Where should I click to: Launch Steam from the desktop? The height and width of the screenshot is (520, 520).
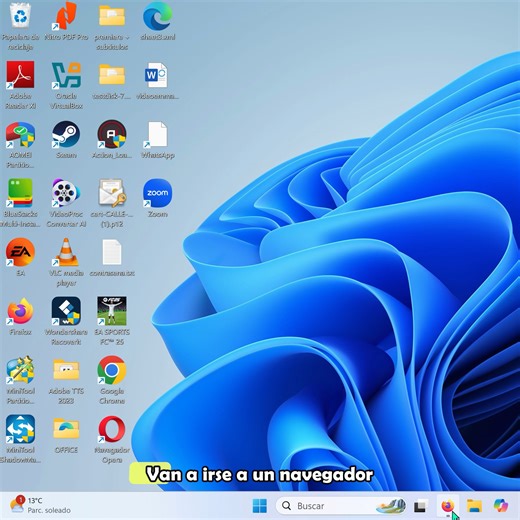[66, 135]
